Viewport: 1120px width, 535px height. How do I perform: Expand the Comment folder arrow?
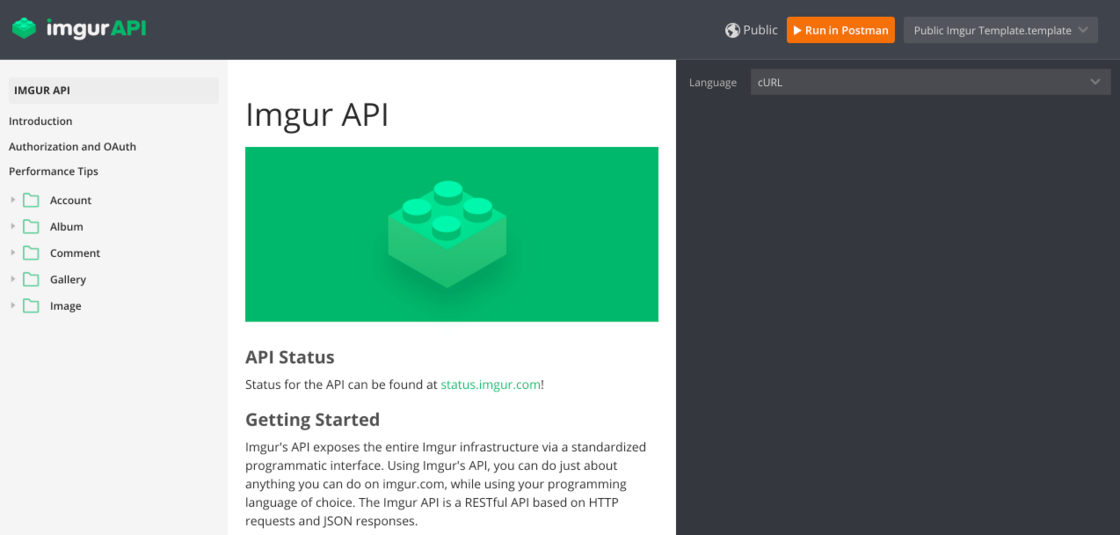tap(13, 253)
